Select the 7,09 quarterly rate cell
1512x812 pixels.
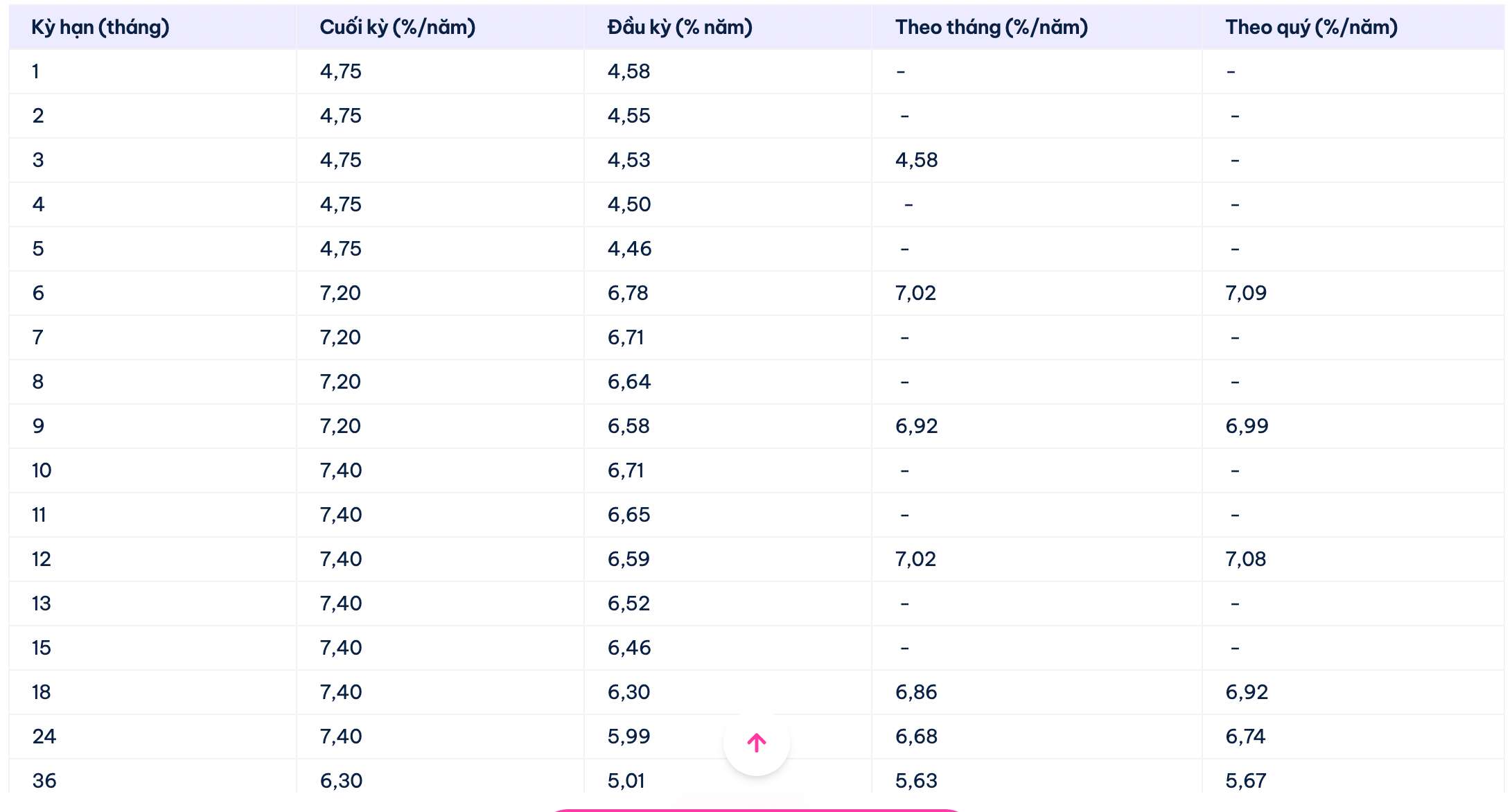click(1246, 293)
